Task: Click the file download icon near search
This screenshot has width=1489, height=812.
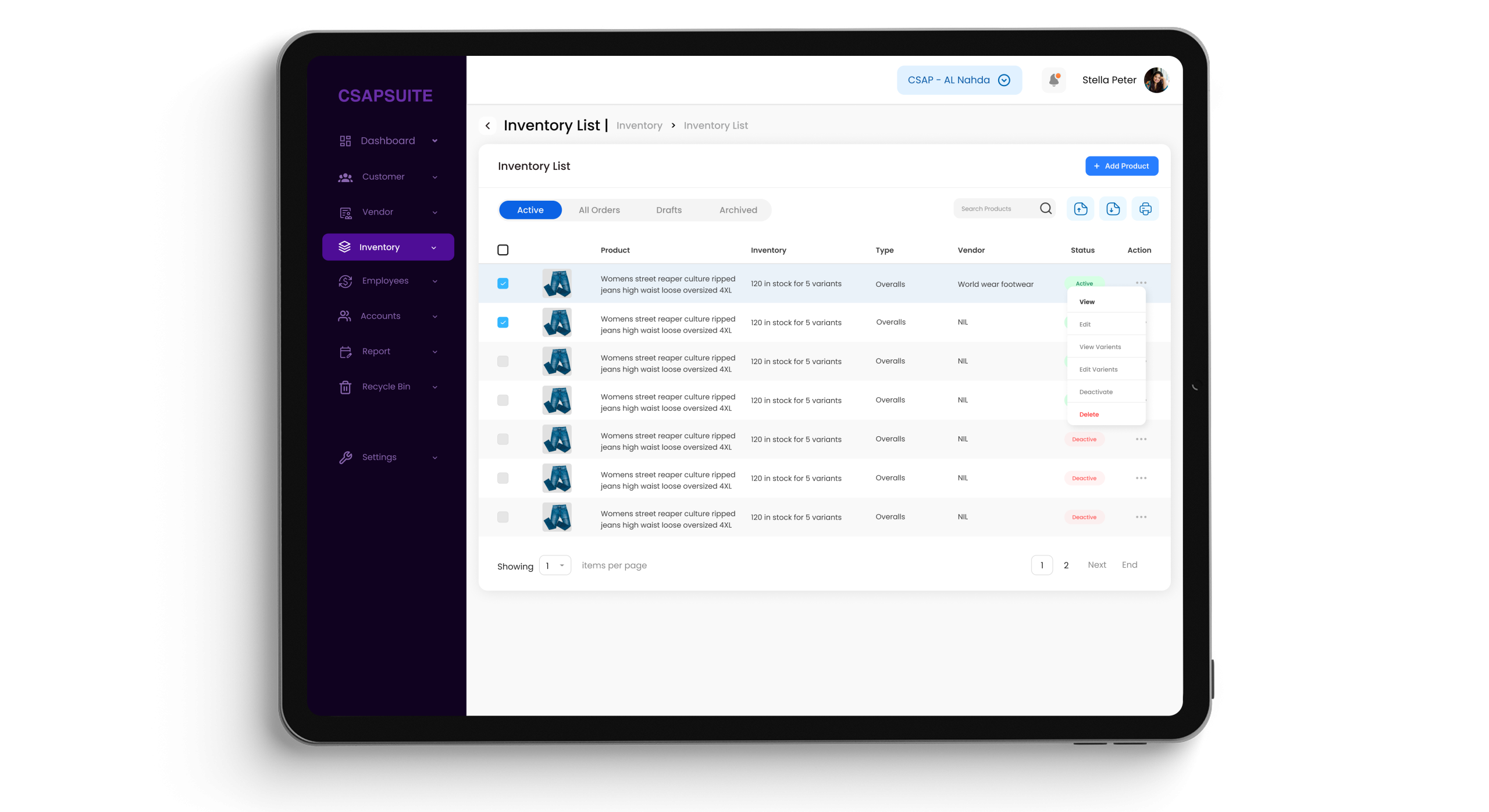Action: pyautogui.click(x=1113, y=208)
